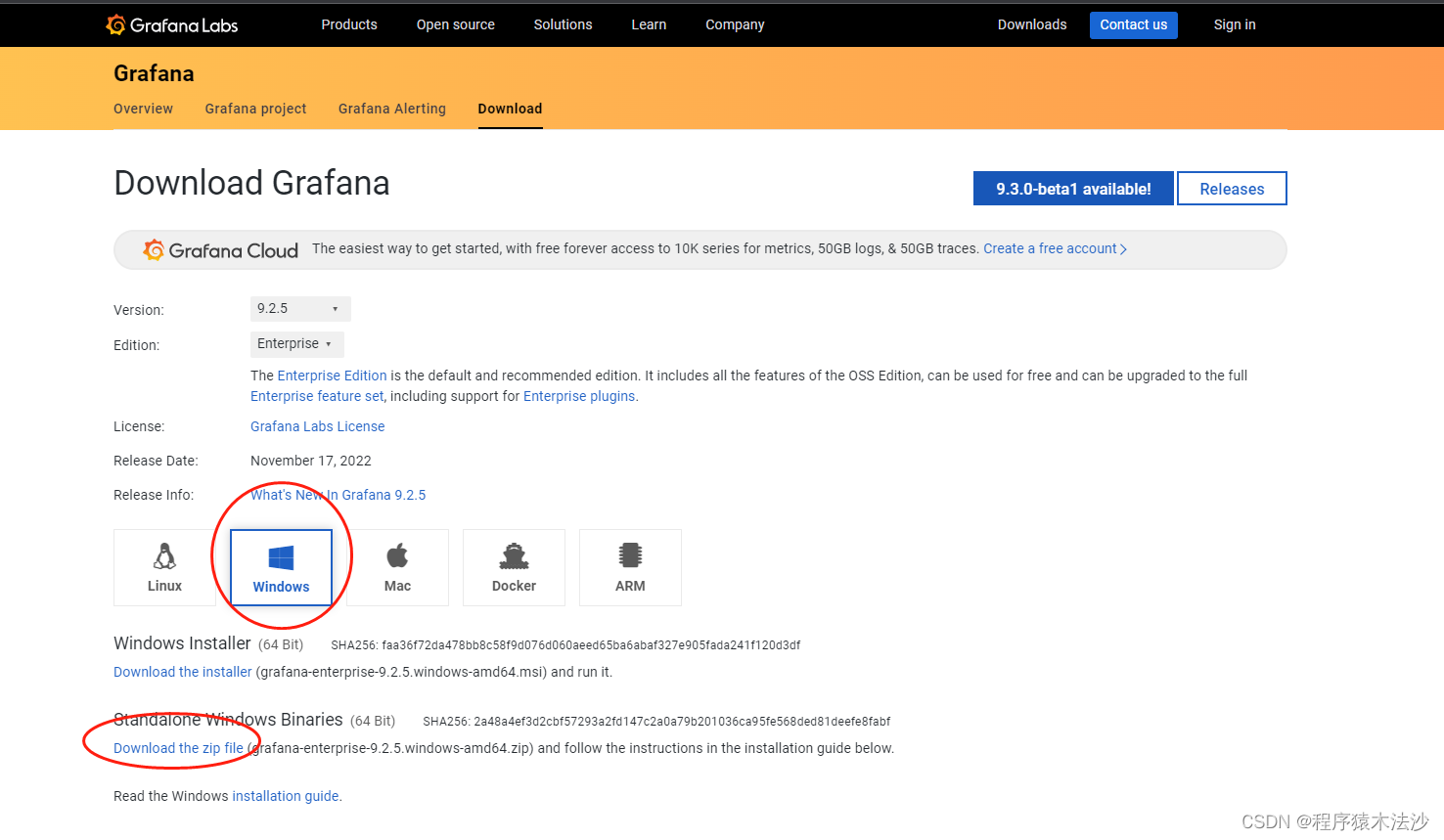The height and width of the screenshot is (840, 1444).
Task: Open the Version 9.2.5 dropdown
Action: (300, 309)
